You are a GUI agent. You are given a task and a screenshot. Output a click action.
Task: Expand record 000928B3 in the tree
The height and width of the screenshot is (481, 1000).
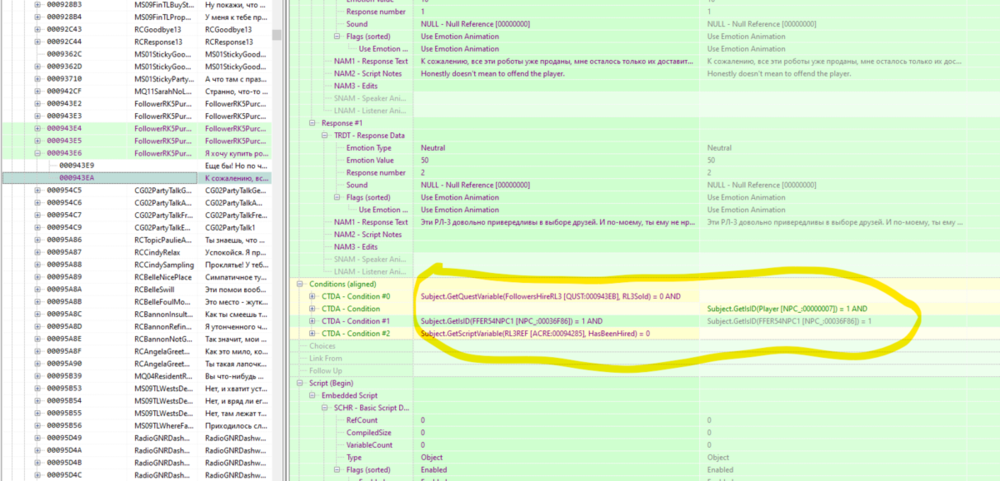click(x=38, y=5)
